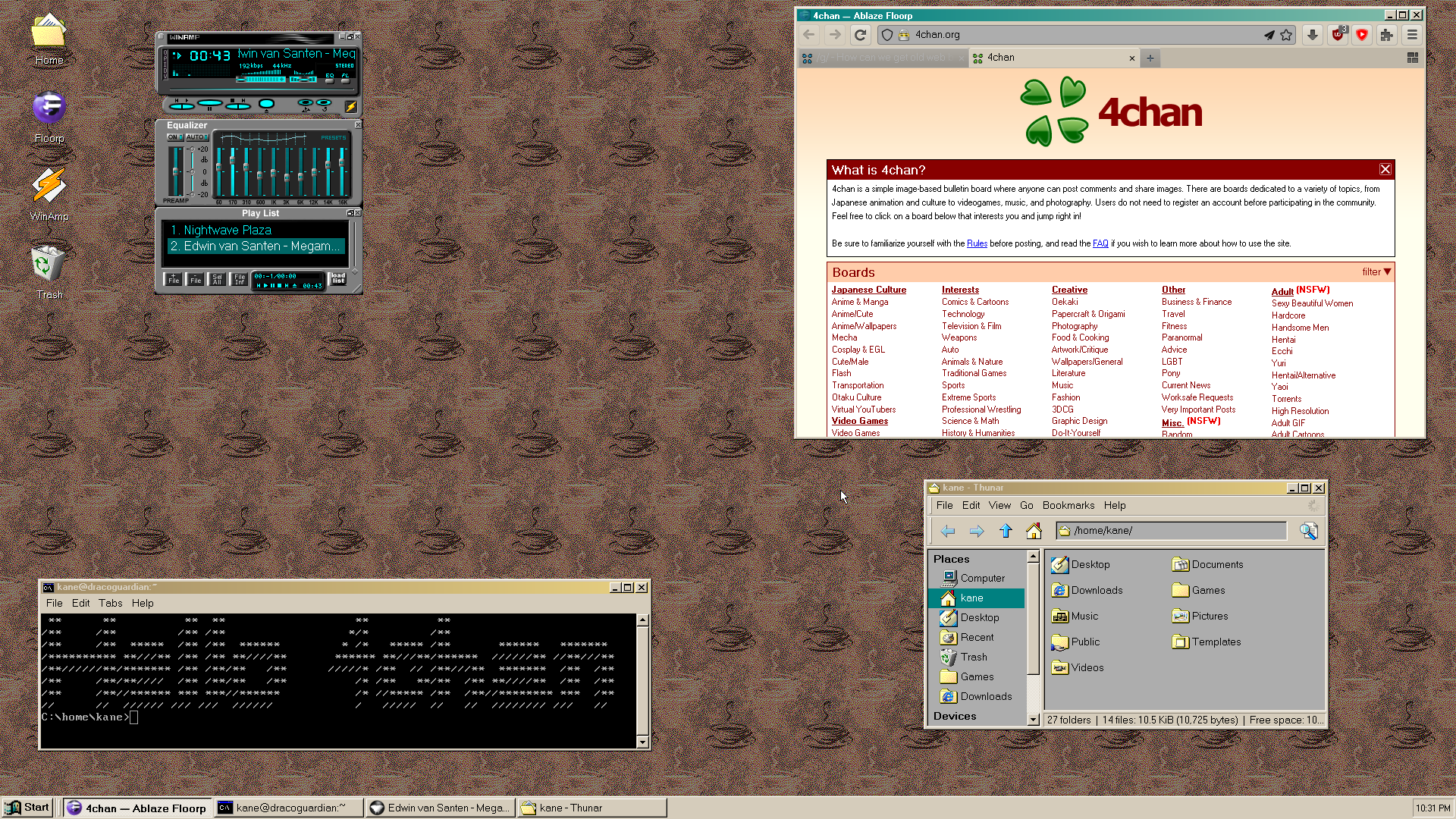This screenshot has width=1456, height=819.
Task: Close the What is 4chan box
Action: coord(1385,169)
